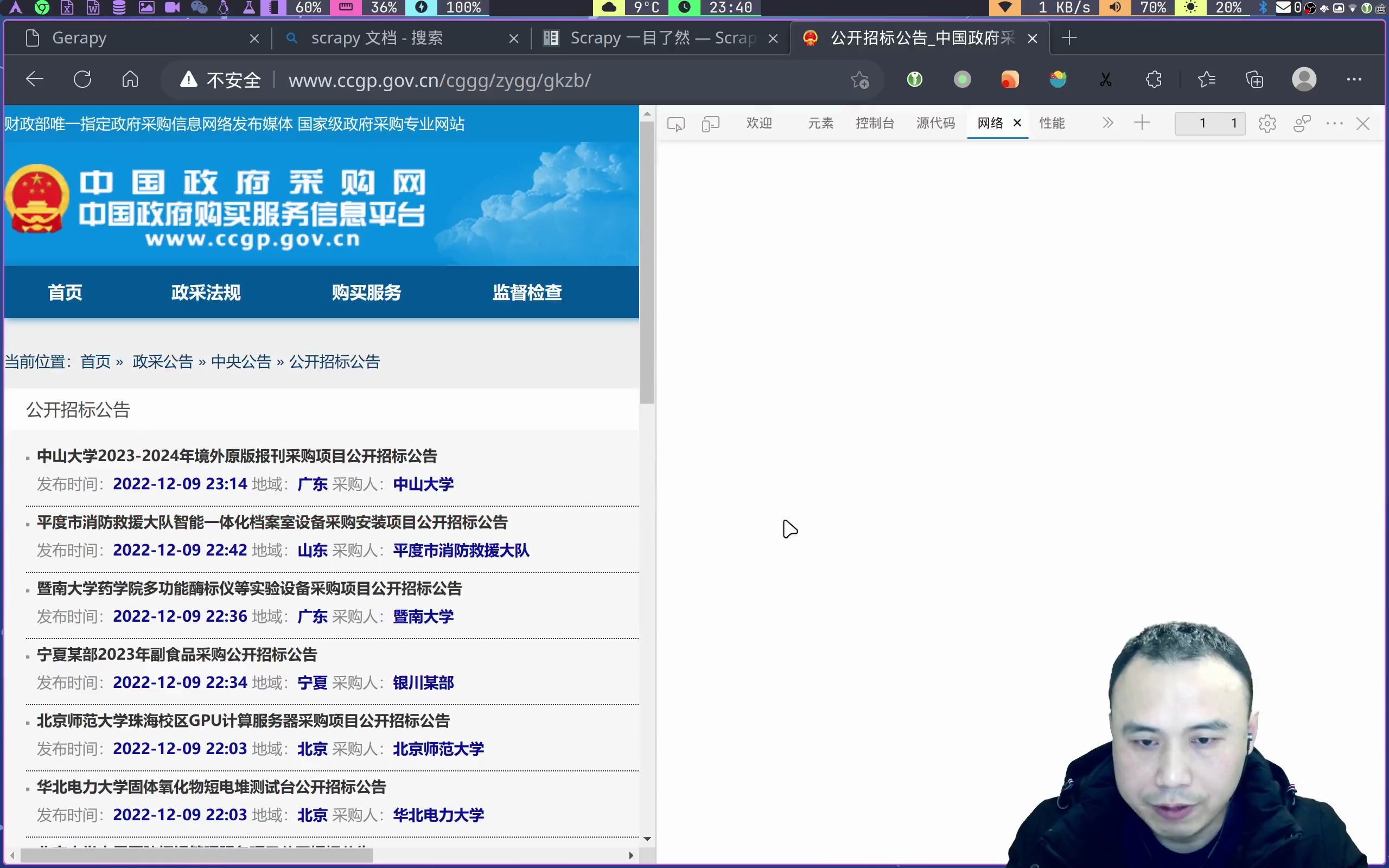This screenshot has width=1389, height=868.
Task: Switch to the Scrapy 一目了然 tab
Action: 660,39
